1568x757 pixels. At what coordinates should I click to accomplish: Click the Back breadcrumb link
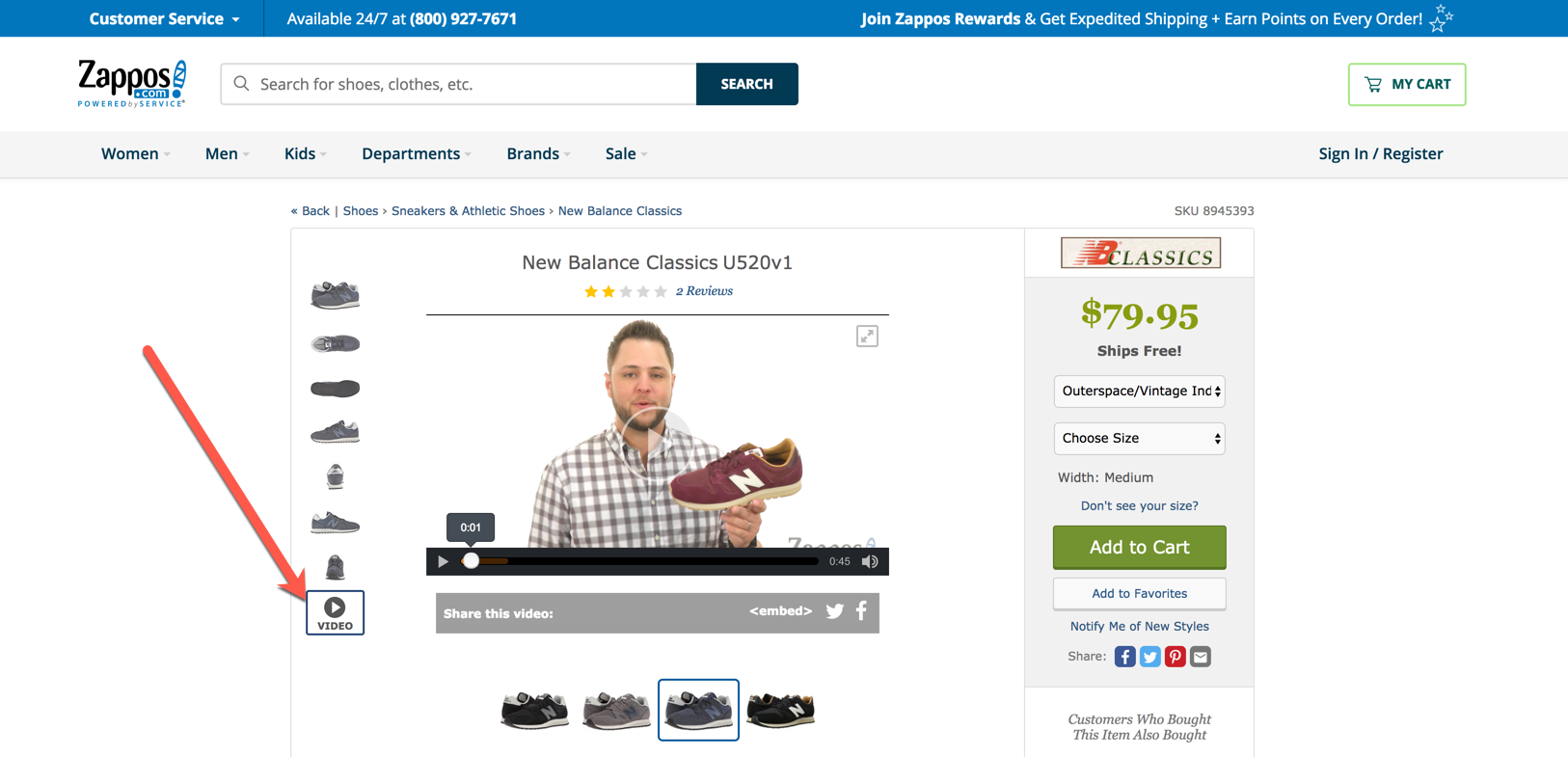tap(311, 211)
